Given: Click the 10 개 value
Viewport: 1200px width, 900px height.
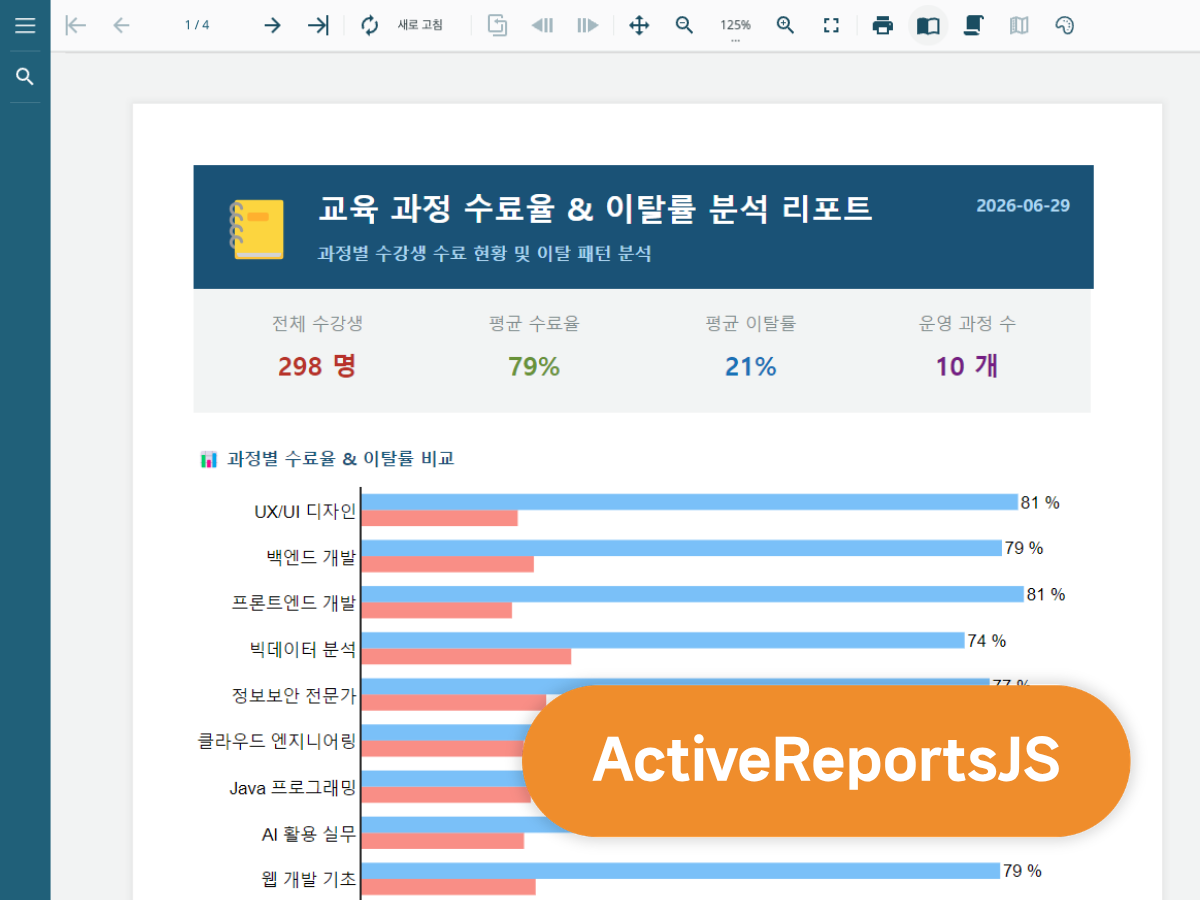Looking at the screenshot, I should click(967, 366).
